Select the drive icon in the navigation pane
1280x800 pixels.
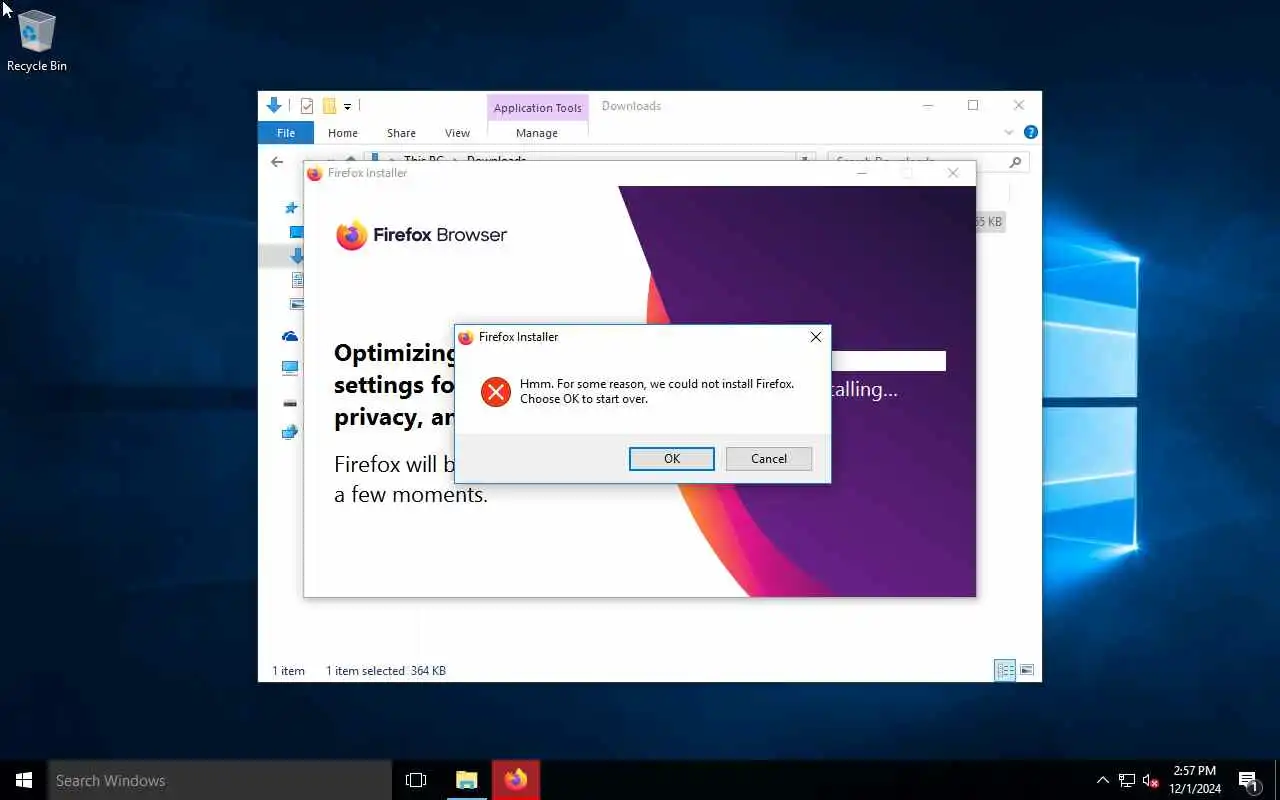[290, 402]
